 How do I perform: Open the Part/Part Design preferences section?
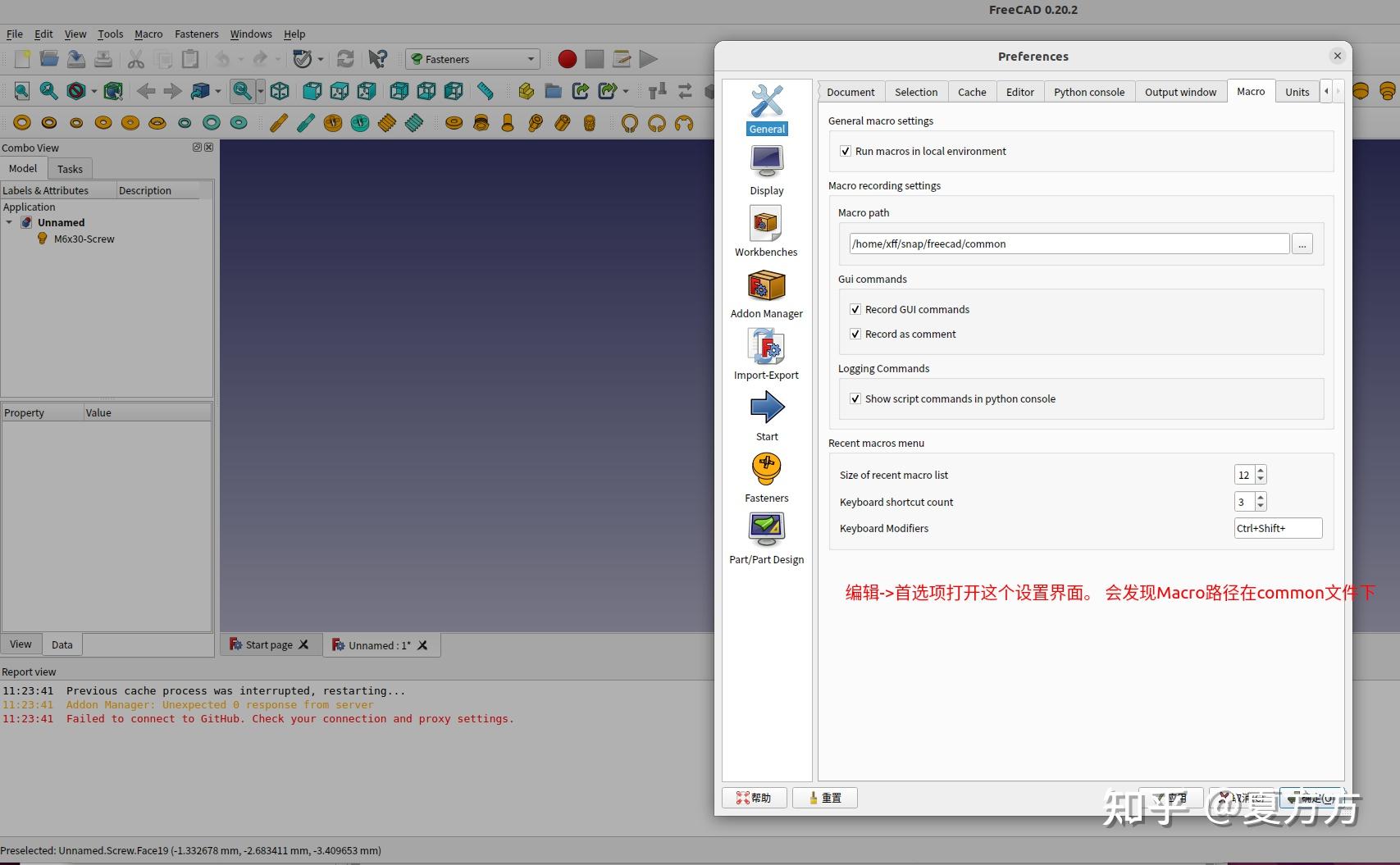[x=767, y=539]
